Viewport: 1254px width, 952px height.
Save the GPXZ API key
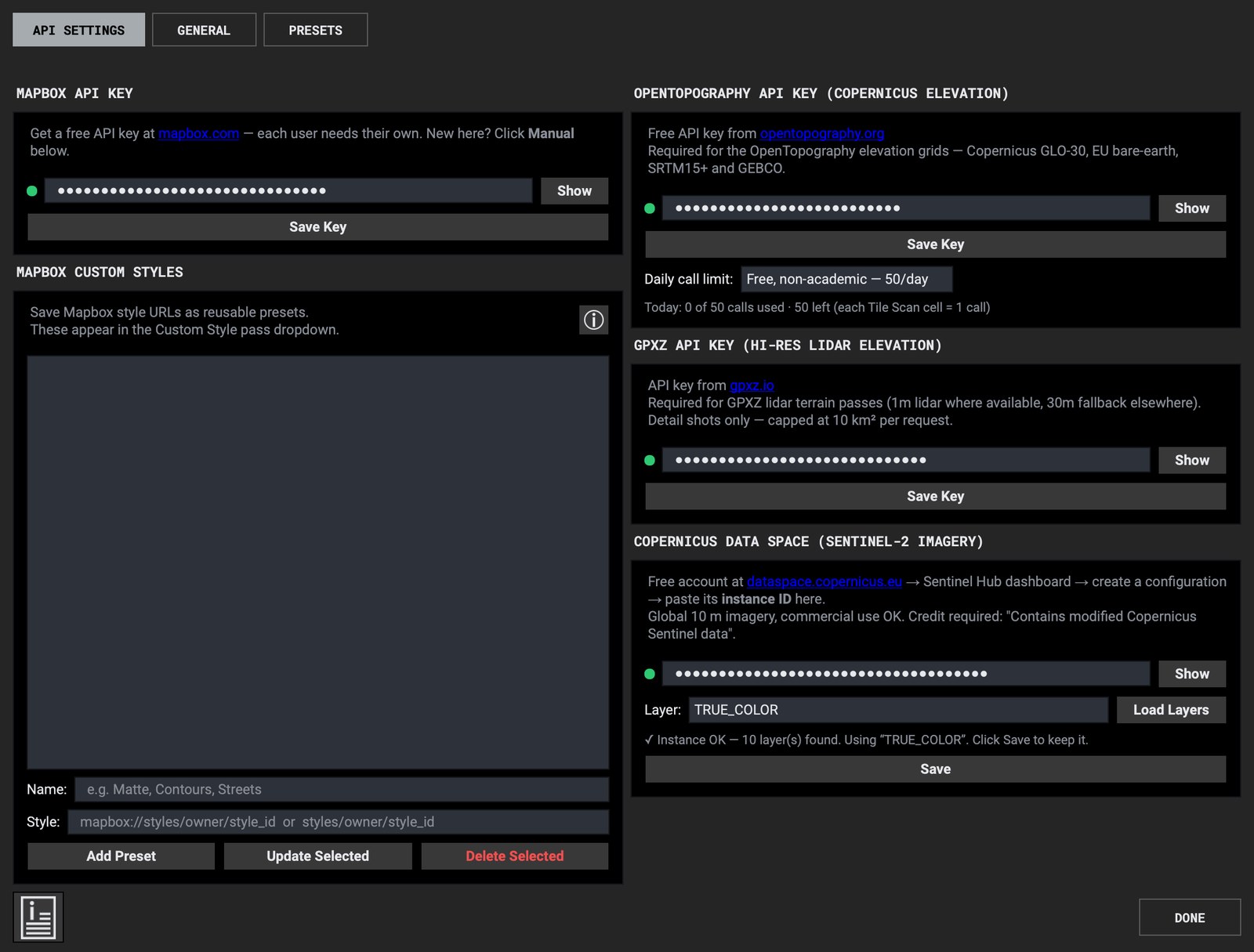[935, 497]
